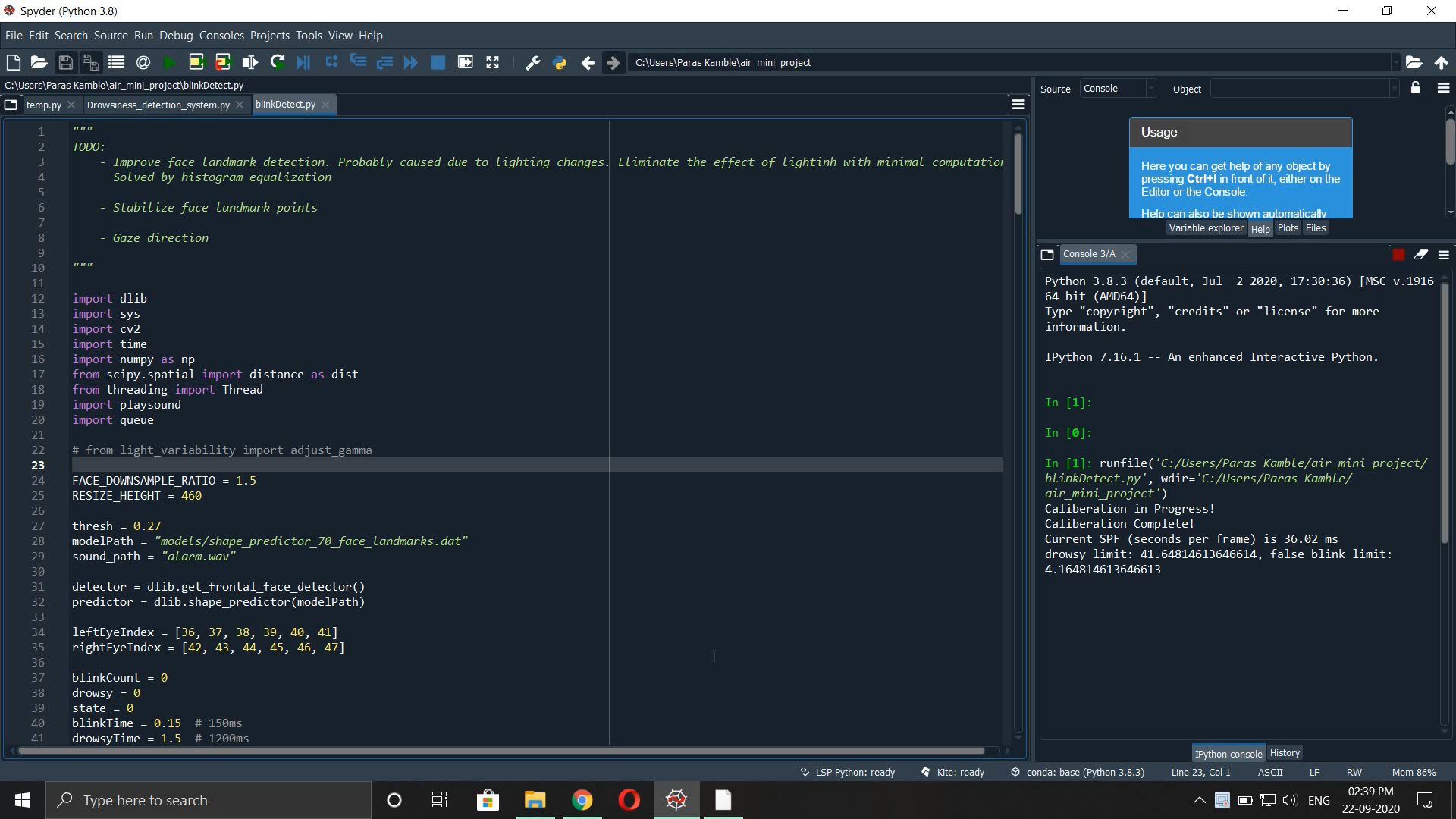Switch to the temp.py editor tab

(x=42, y=105)
